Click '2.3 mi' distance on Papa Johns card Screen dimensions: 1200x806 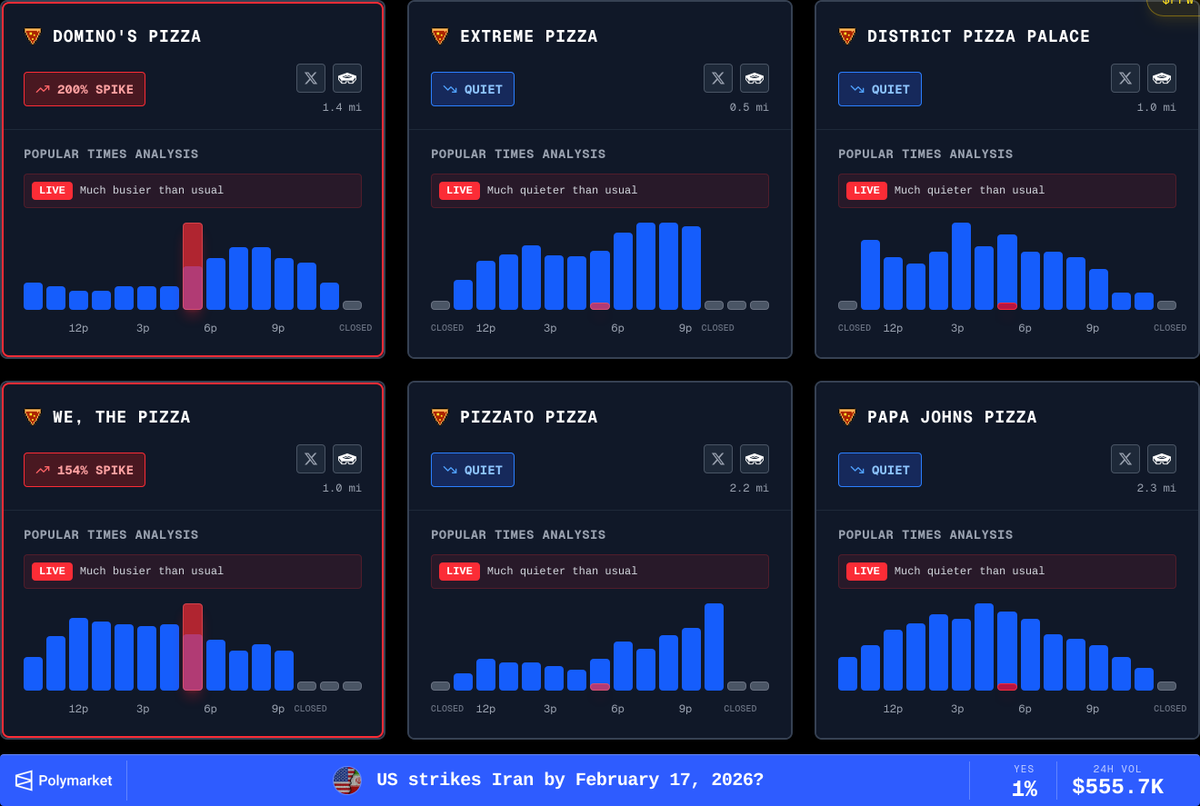(x=1156, y=488)
